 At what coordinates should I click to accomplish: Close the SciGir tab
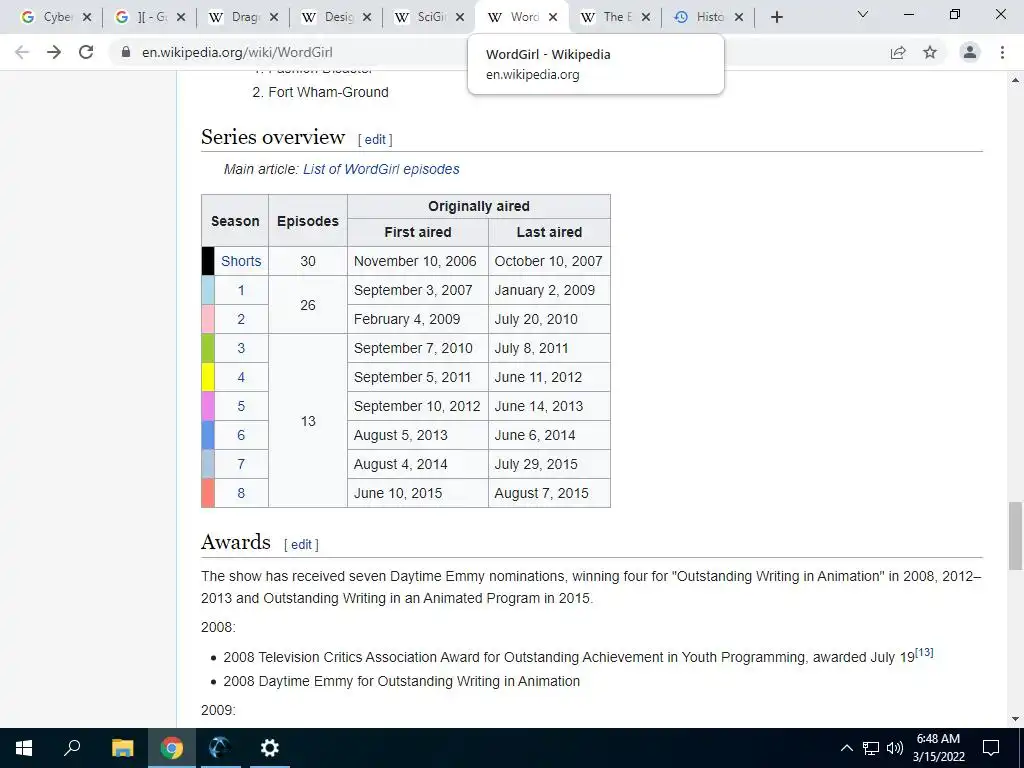coord(460,17)
